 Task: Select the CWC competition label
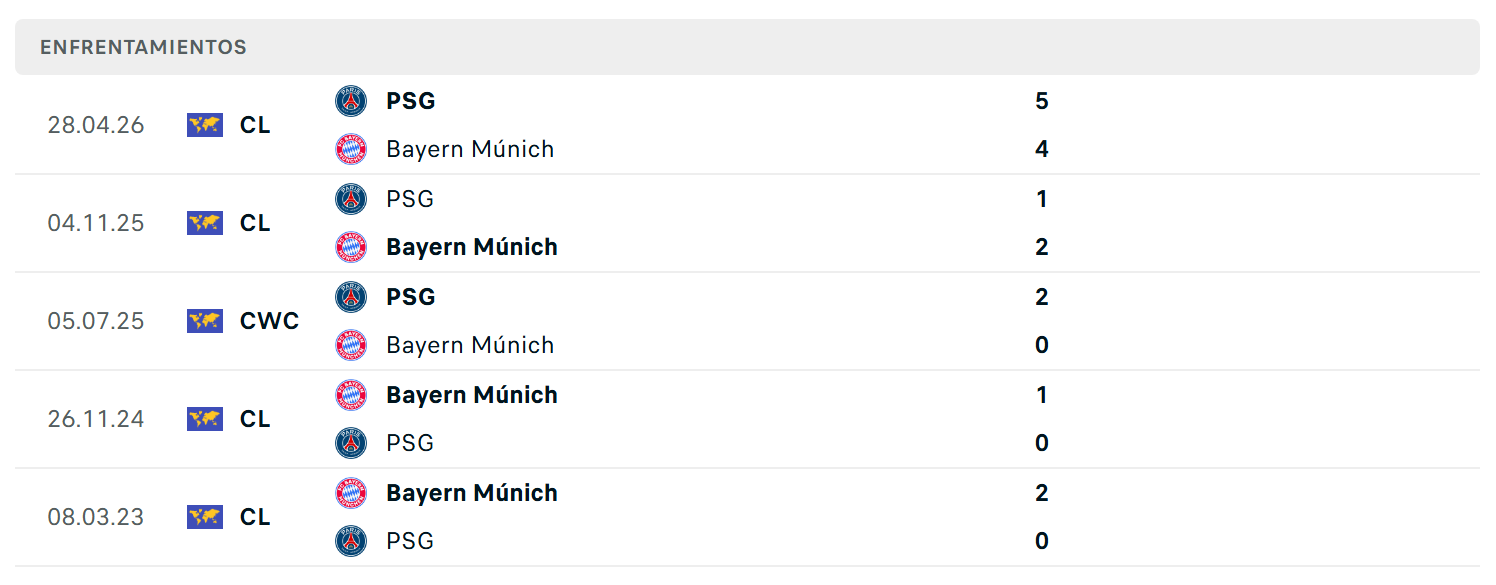pyautogui.click(x=270, y=321)
